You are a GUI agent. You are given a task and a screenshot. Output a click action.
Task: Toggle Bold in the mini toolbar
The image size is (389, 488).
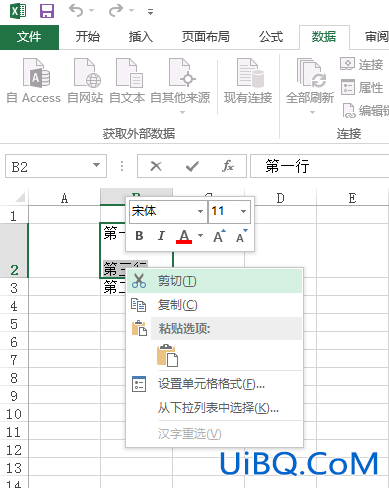tap(140, 236)
